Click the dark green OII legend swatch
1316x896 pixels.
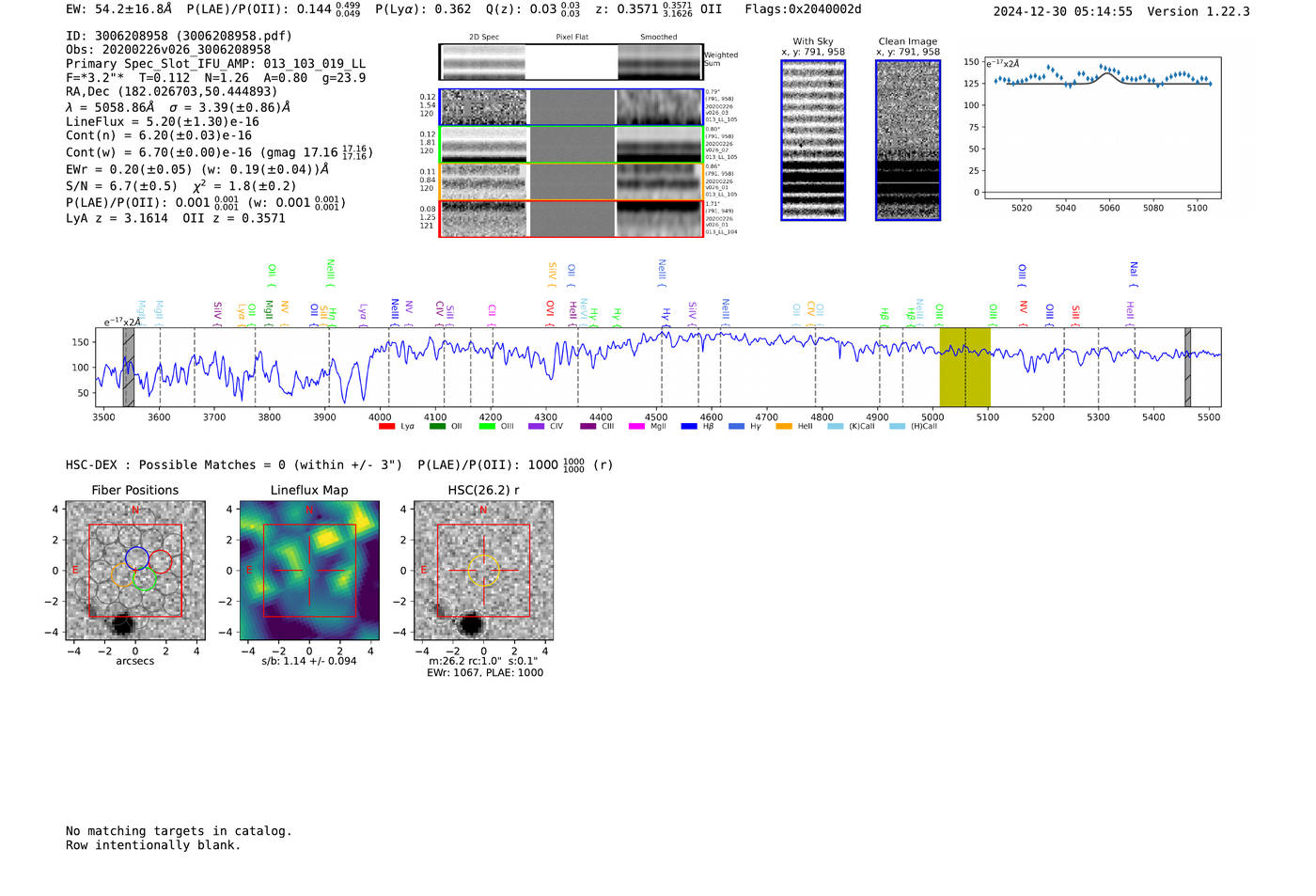point(437,427)
